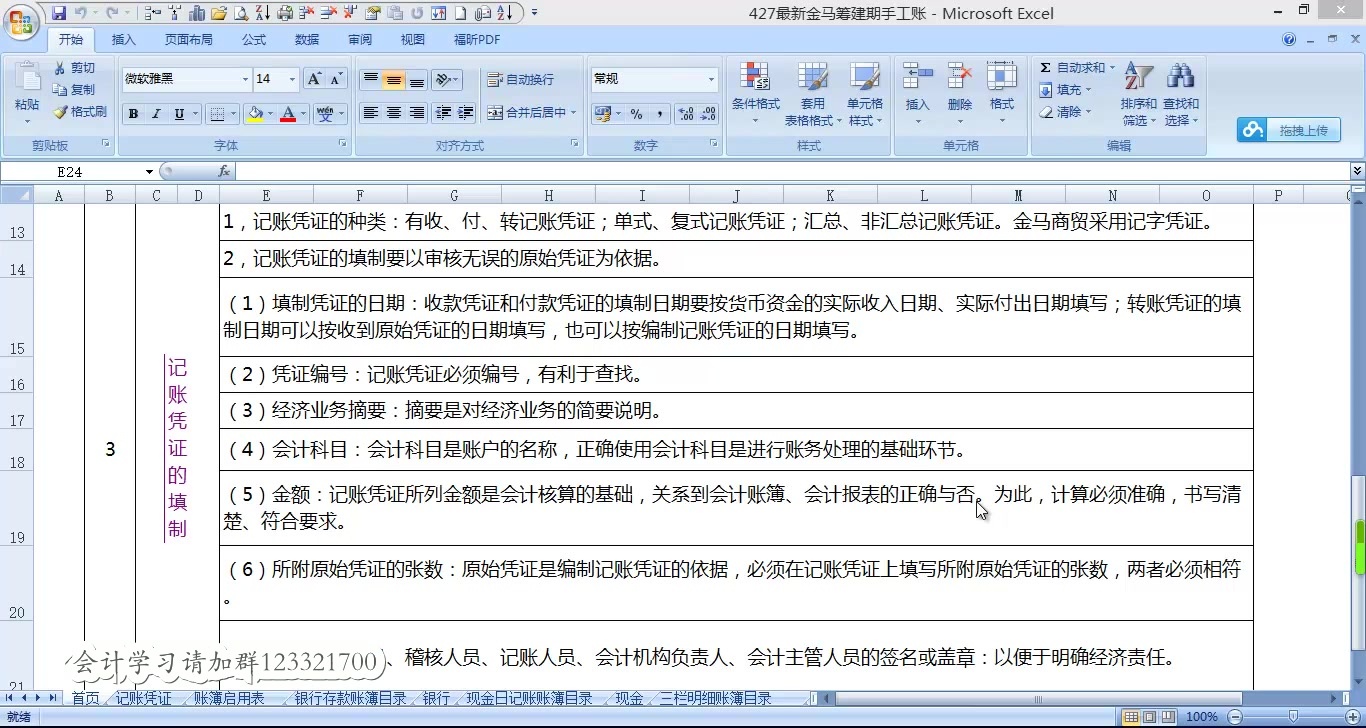Viewport: 1366px width, 728px height.
Task: Set middle vertical alignment
Action: [394, 80]
